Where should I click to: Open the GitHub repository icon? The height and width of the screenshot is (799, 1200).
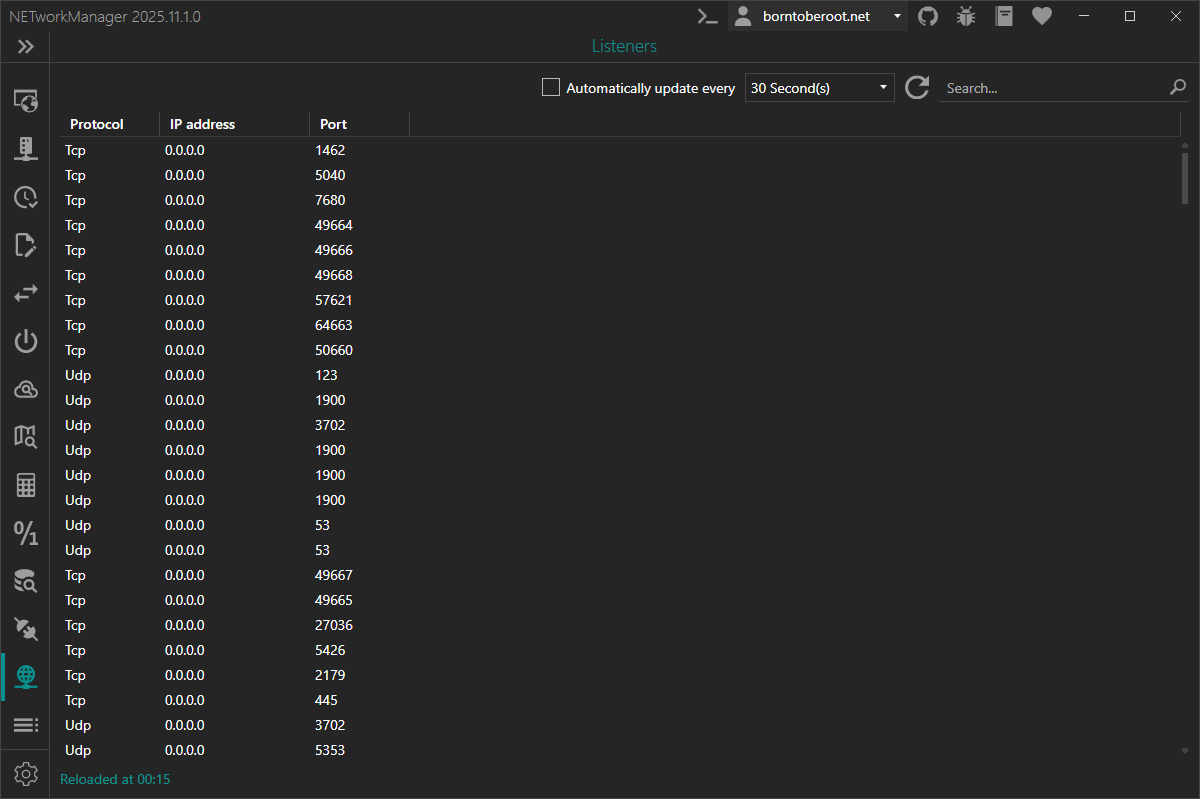click(x=928, y=16)
